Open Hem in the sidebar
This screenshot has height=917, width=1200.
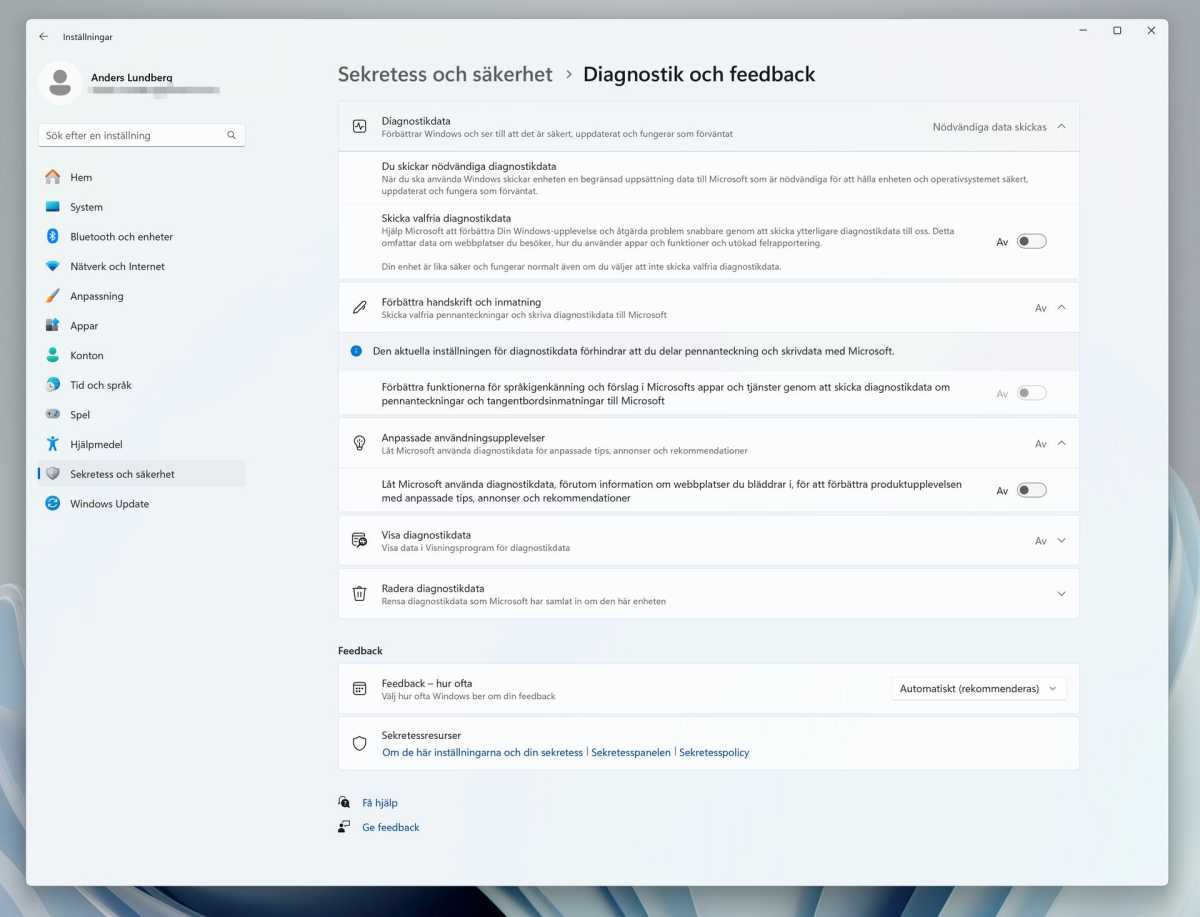point(141,177)
